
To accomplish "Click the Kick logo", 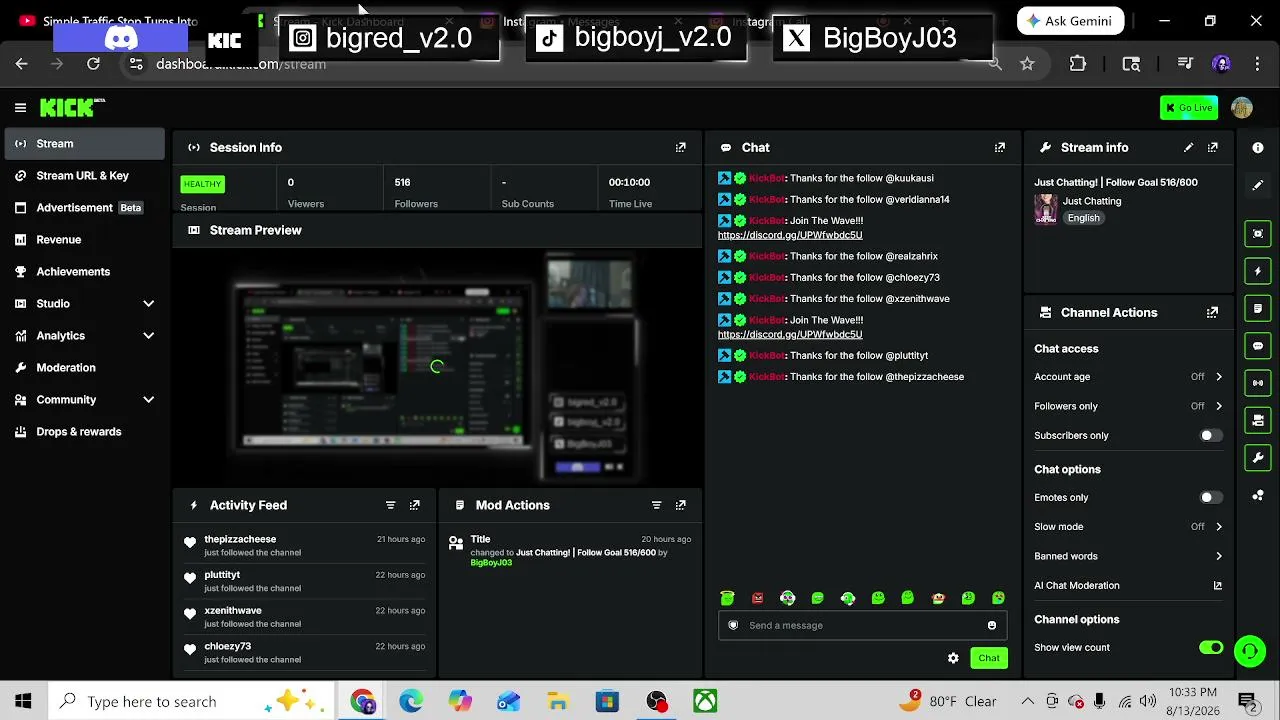I will click(72, 107).
